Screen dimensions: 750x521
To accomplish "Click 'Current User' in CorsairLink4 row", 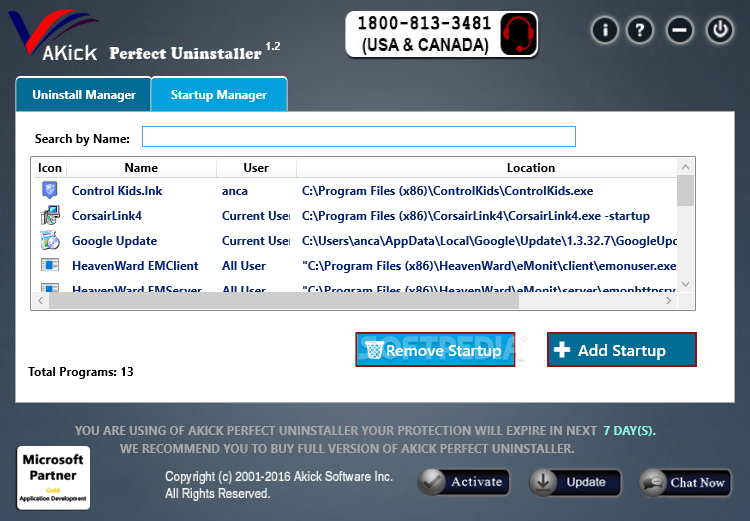I will click(x=255, y=216).
